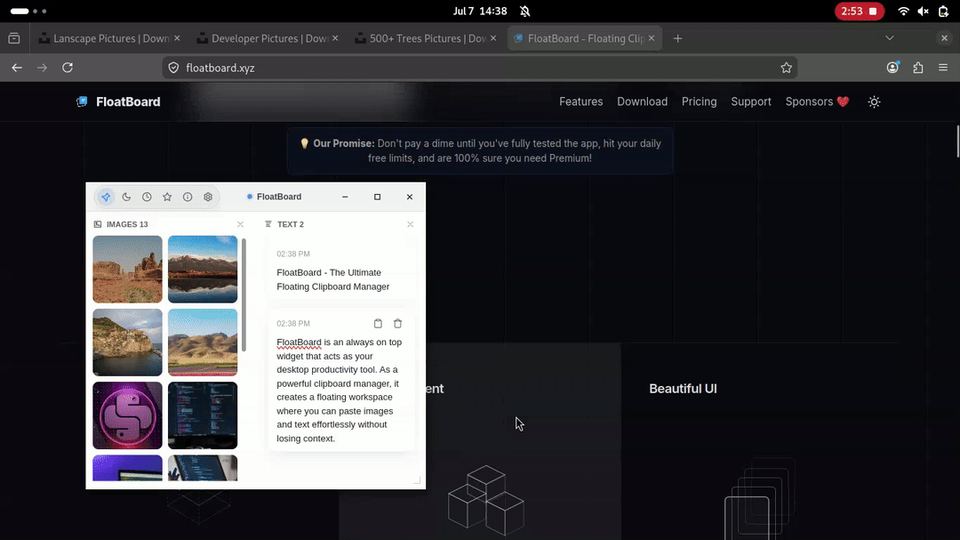The width and height of the screenshot is (960, 540).
Task: Open the extensions puzzle icon
Action: coord(918,68)
